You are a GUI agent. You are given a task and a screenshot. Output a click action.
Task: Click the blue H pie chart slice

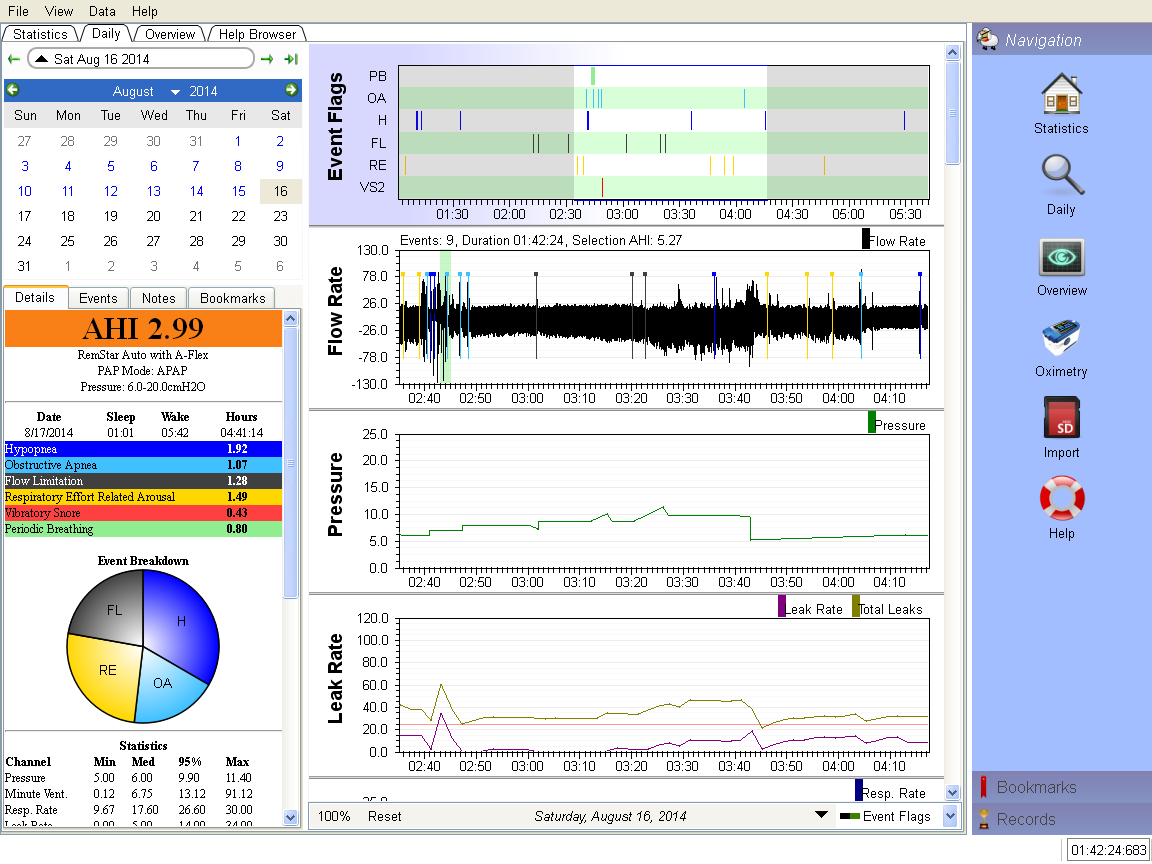(x=181, y=621)
